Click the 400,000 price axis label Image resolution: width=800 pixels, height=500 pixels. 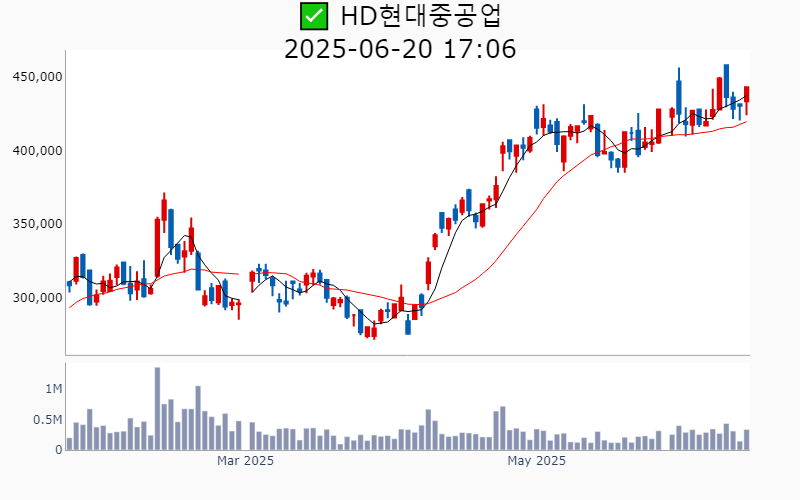[37, 151]
